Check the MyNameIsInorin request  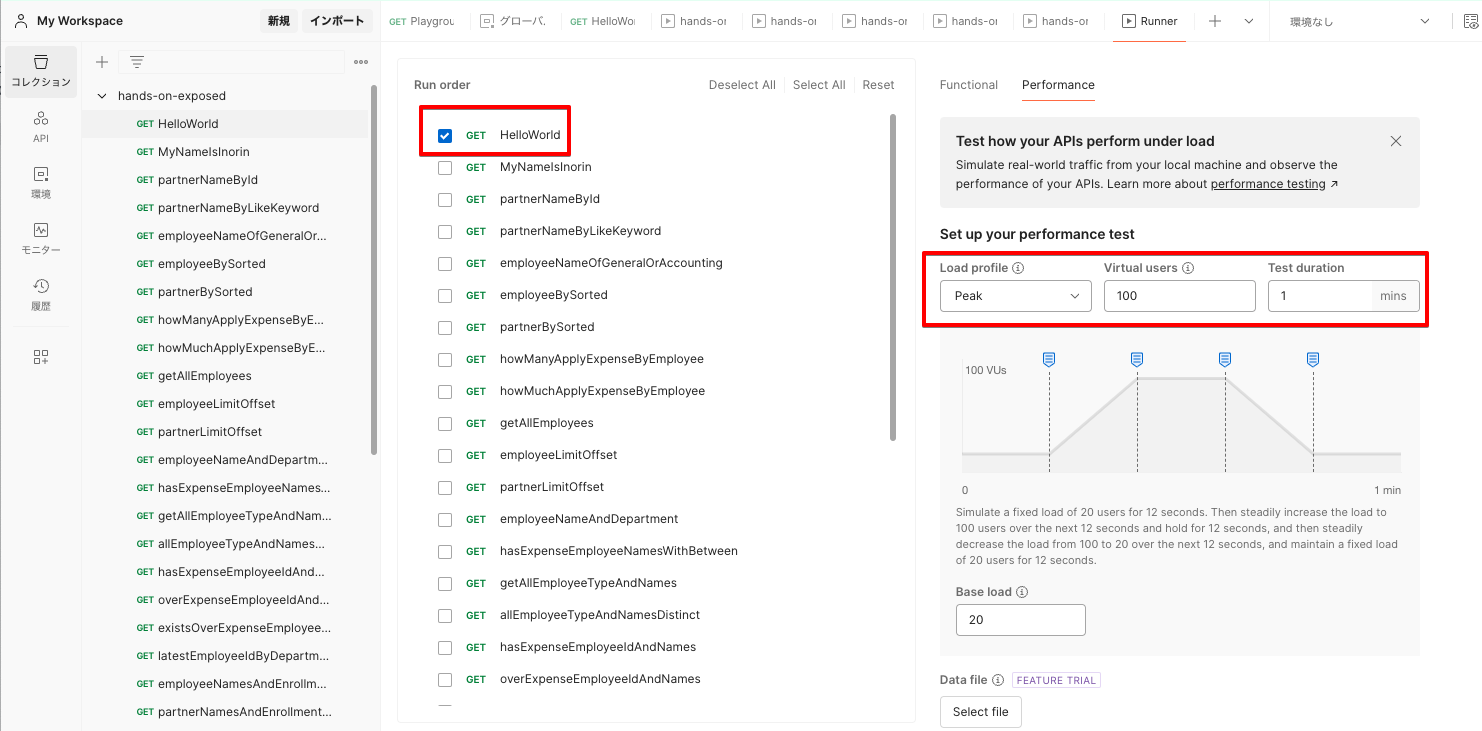click(x=444, y=167)
